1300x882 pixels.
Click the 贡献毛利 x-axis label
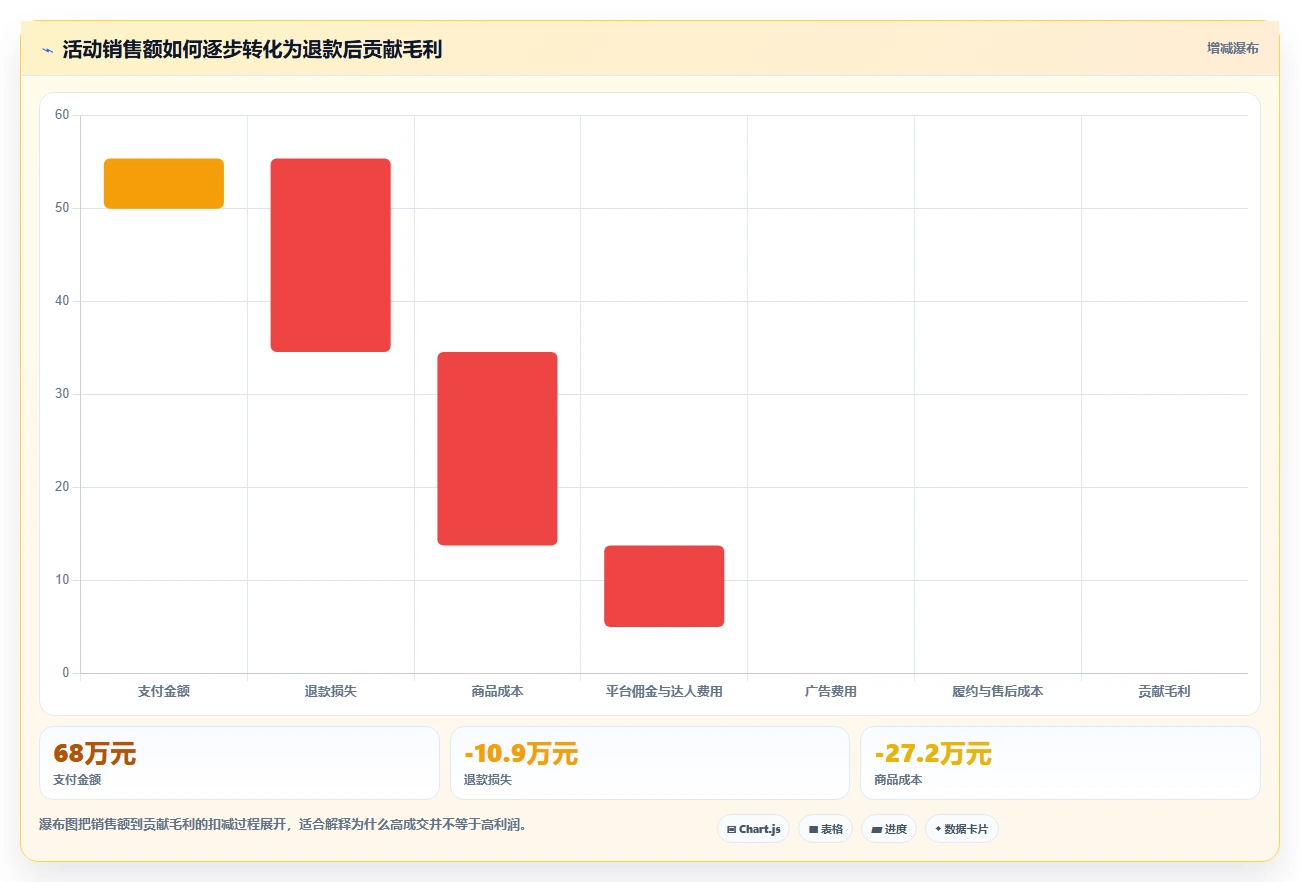point(1164,691)
